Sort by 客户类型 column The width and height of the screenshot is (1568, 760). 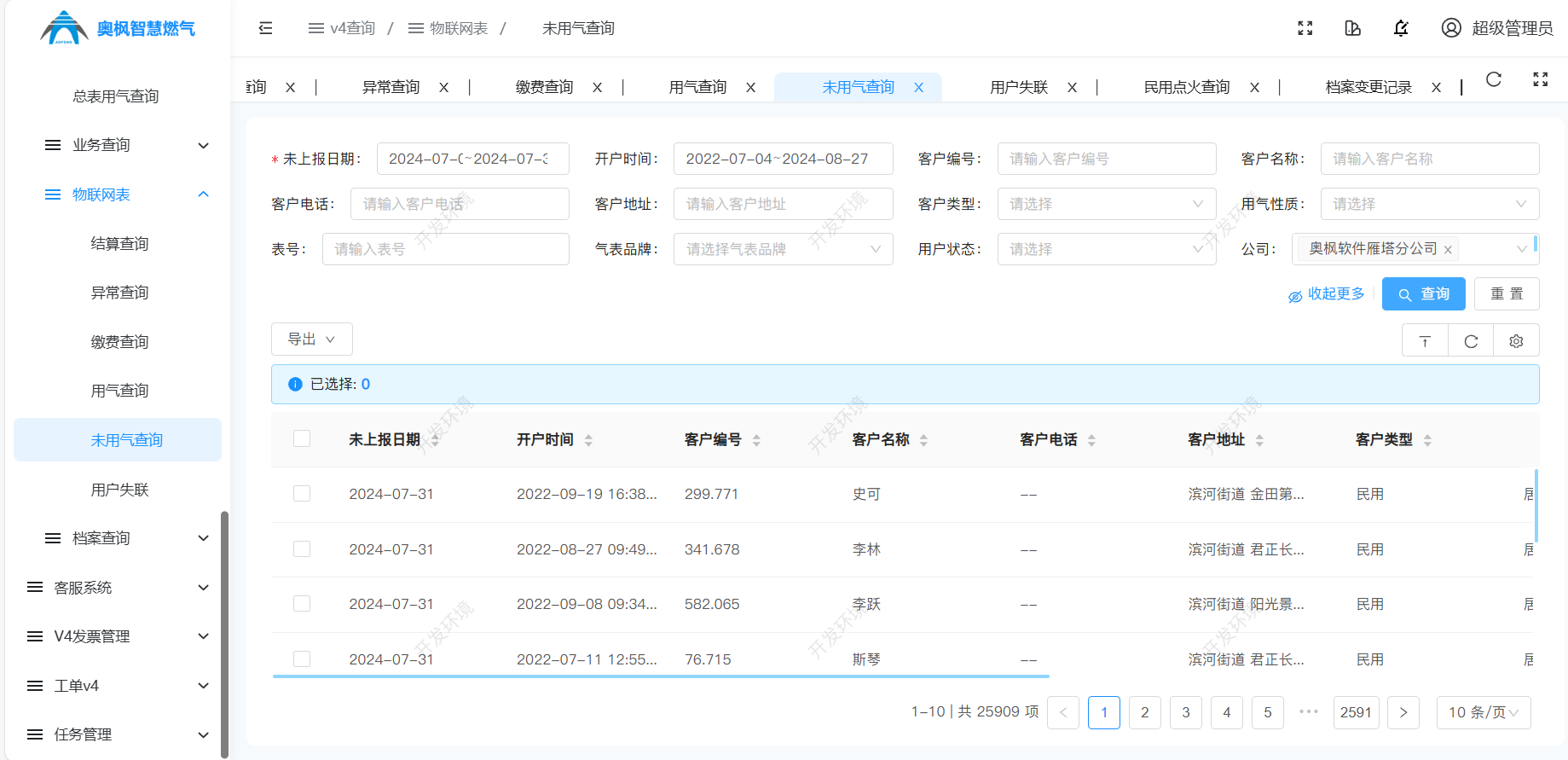(1427, 440)
